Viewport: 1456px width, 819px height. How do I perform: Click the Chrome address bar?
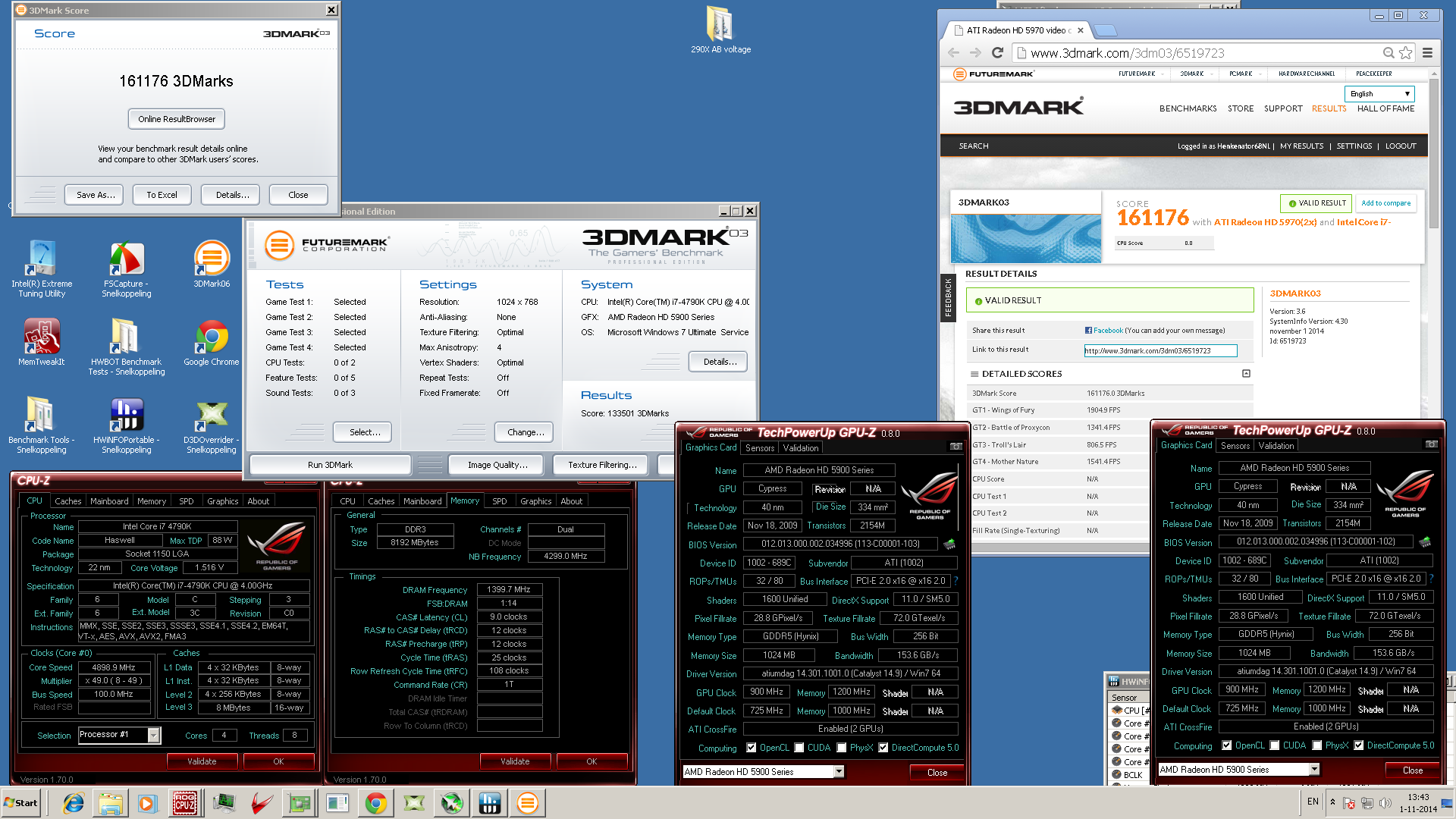coord(1206,53)
